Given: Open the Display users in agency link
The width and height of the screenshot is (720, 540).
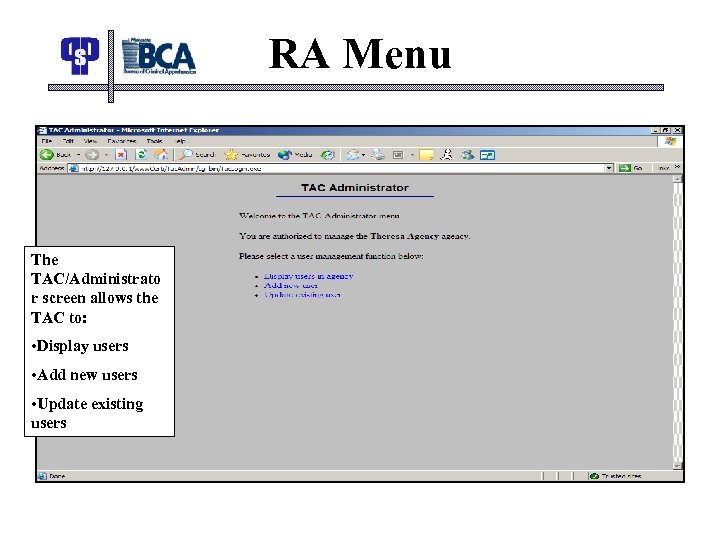Looking at the screenshot, I should (x=308, y=276).
